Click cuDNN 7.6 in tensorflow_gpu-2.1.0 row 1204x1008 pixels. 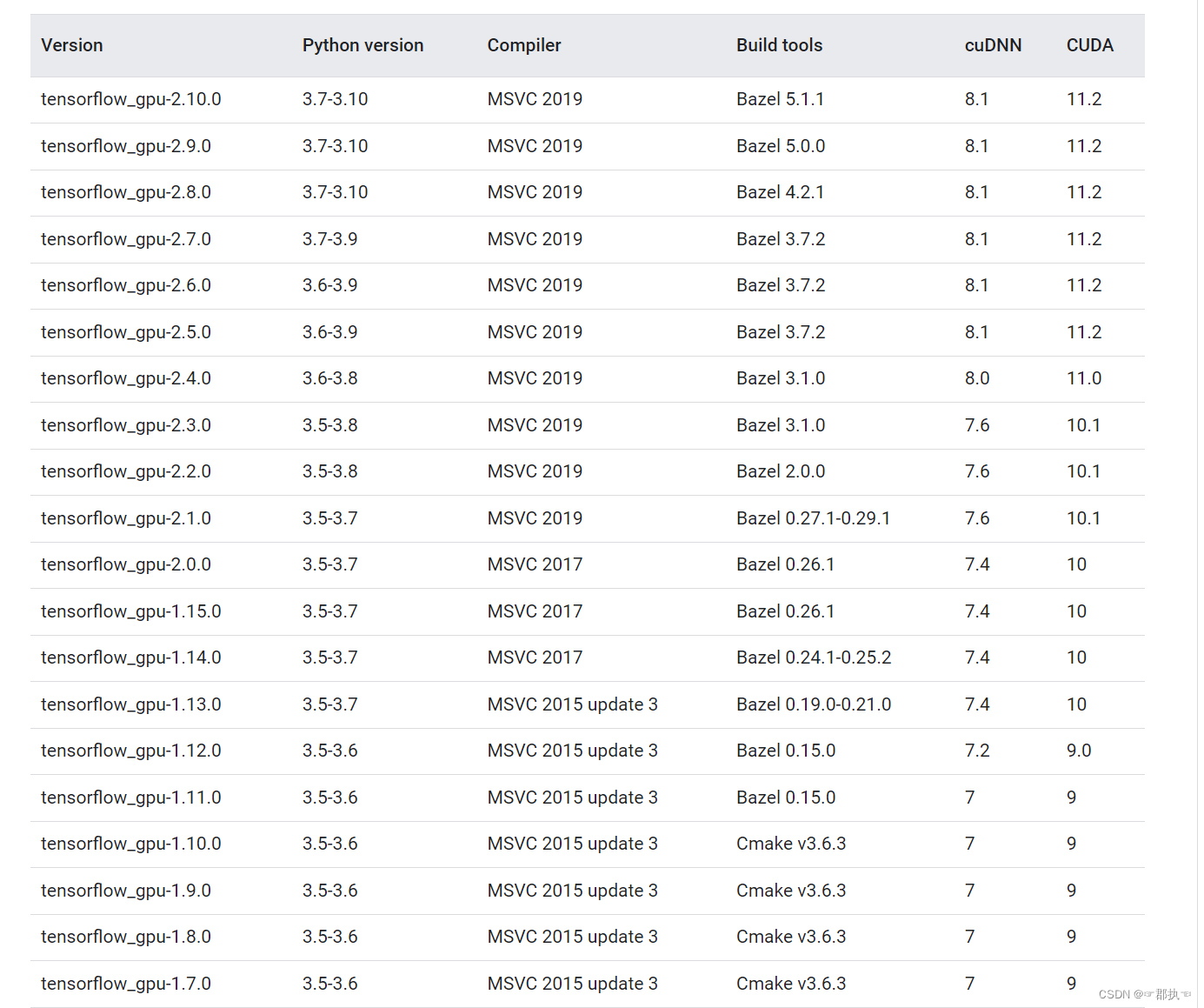tap(977, 518)
